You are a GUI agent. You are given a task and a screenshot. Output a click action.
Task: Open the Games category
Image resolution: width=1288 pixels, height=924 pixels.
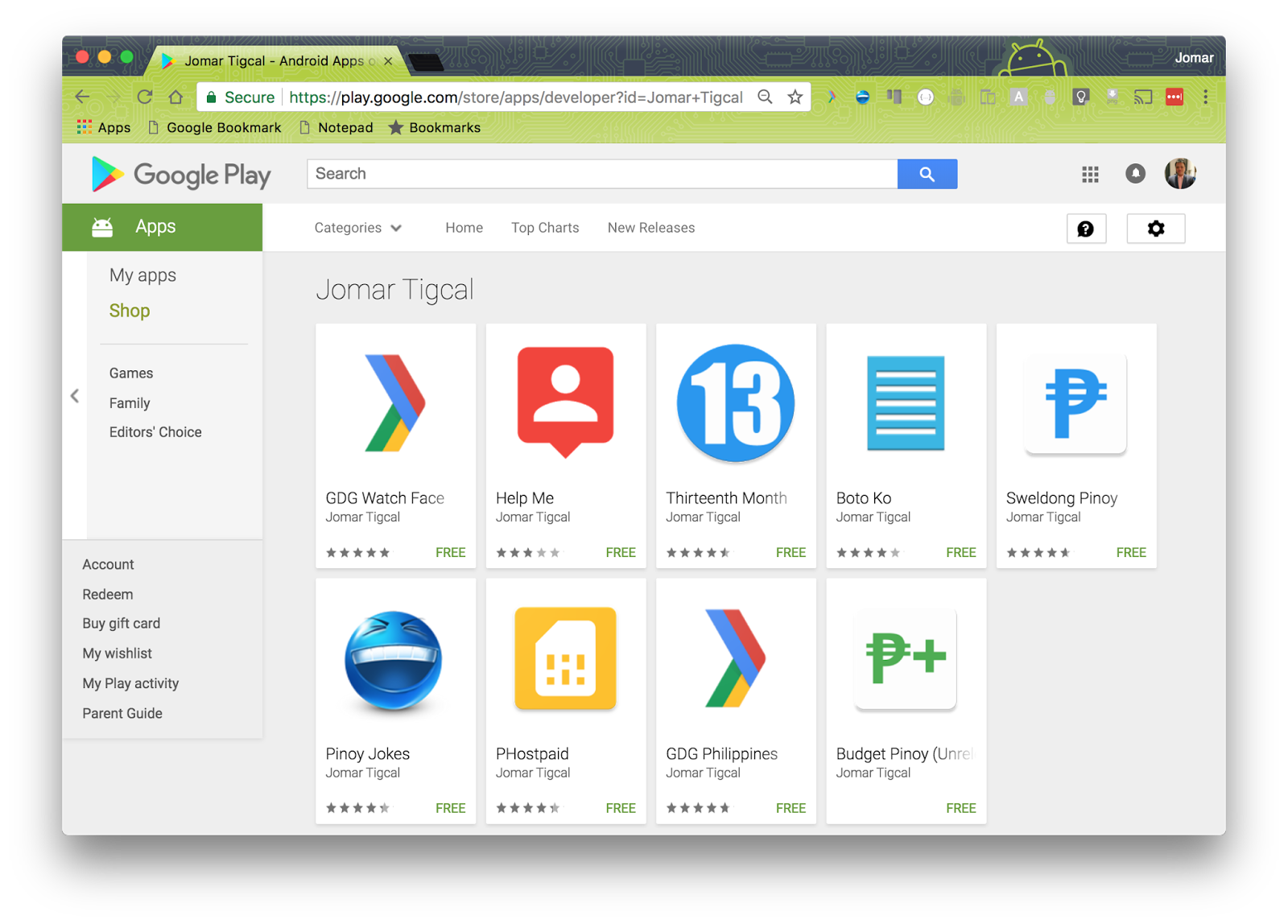131,373
